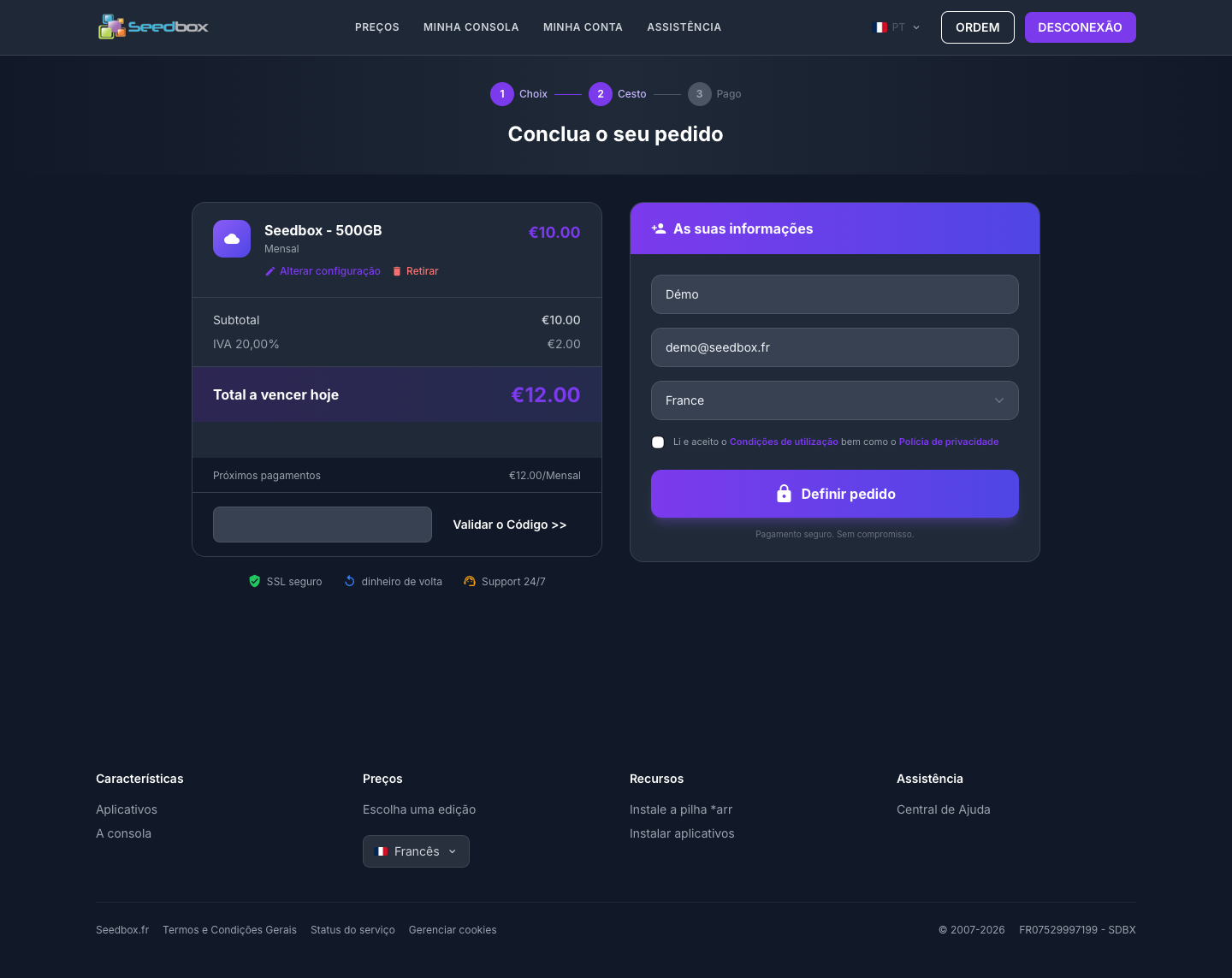Open Termos e Condições Gerais link
Screen dimensions: 1232x978
tap(230, 930)
